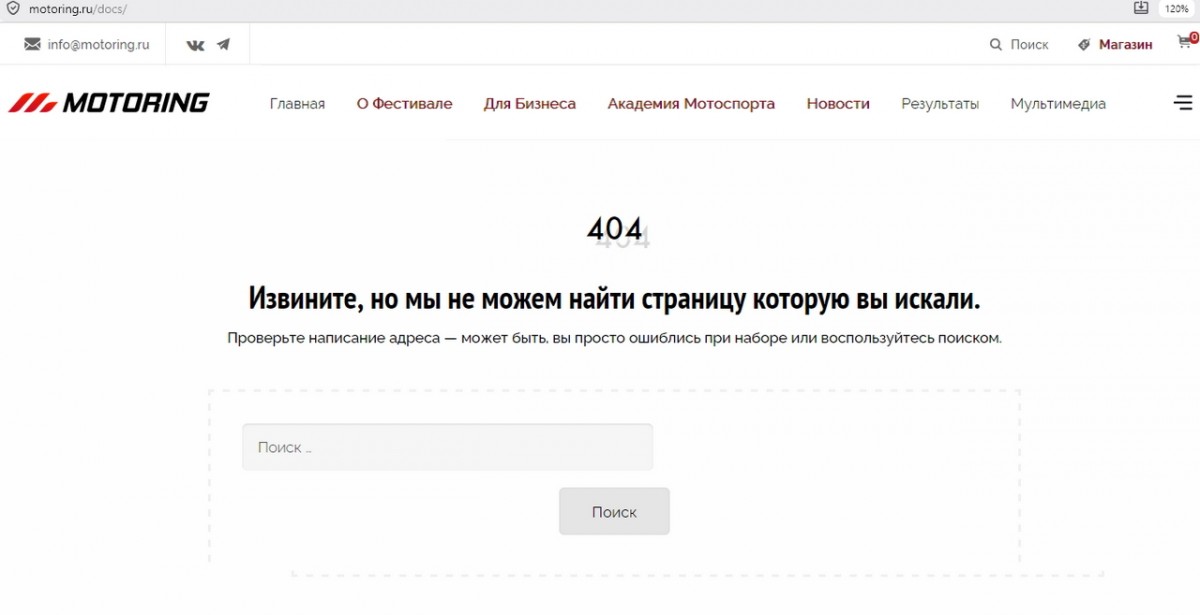Open the Результаты menu item

[940, 103]
